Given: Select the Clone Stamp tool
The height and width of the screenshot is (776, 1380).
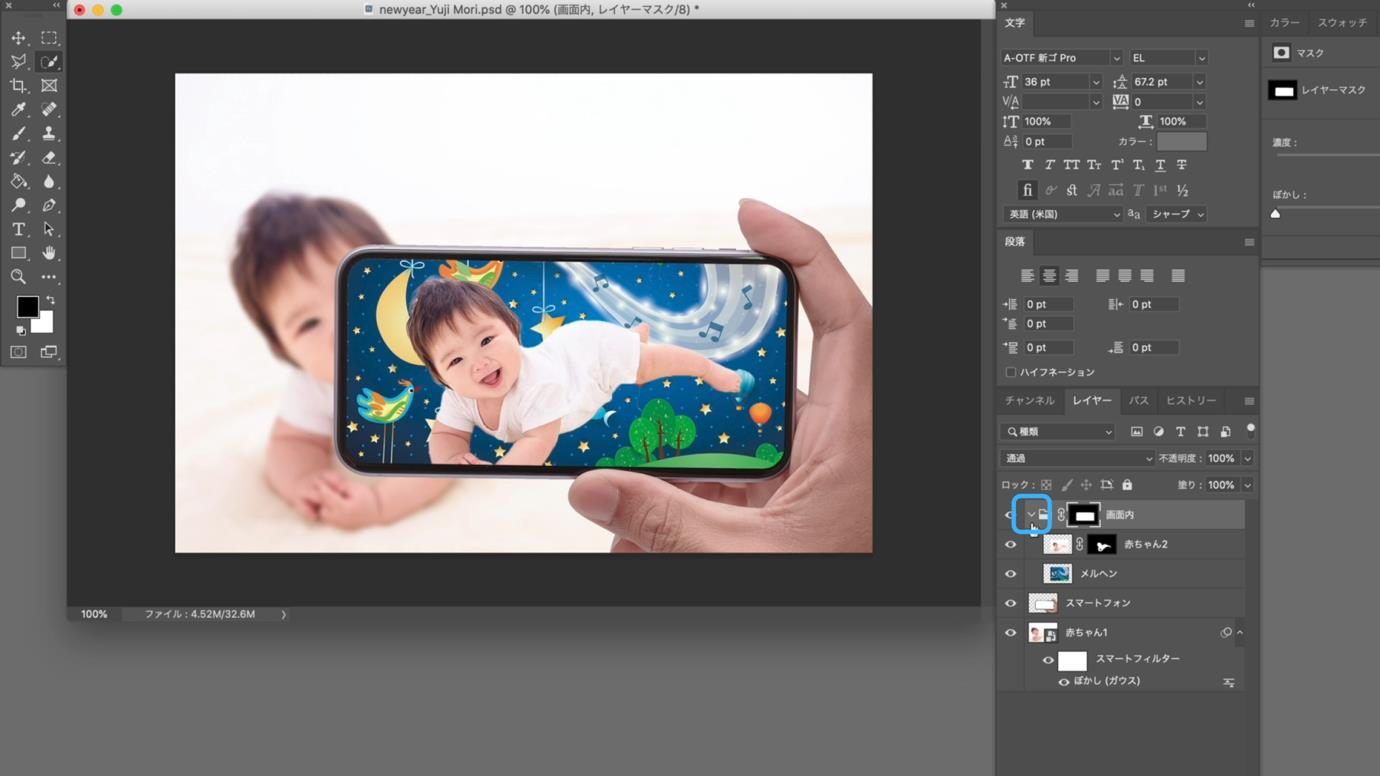Looking at the screenshot, I should pyautogui.click(x=49, y=134).
